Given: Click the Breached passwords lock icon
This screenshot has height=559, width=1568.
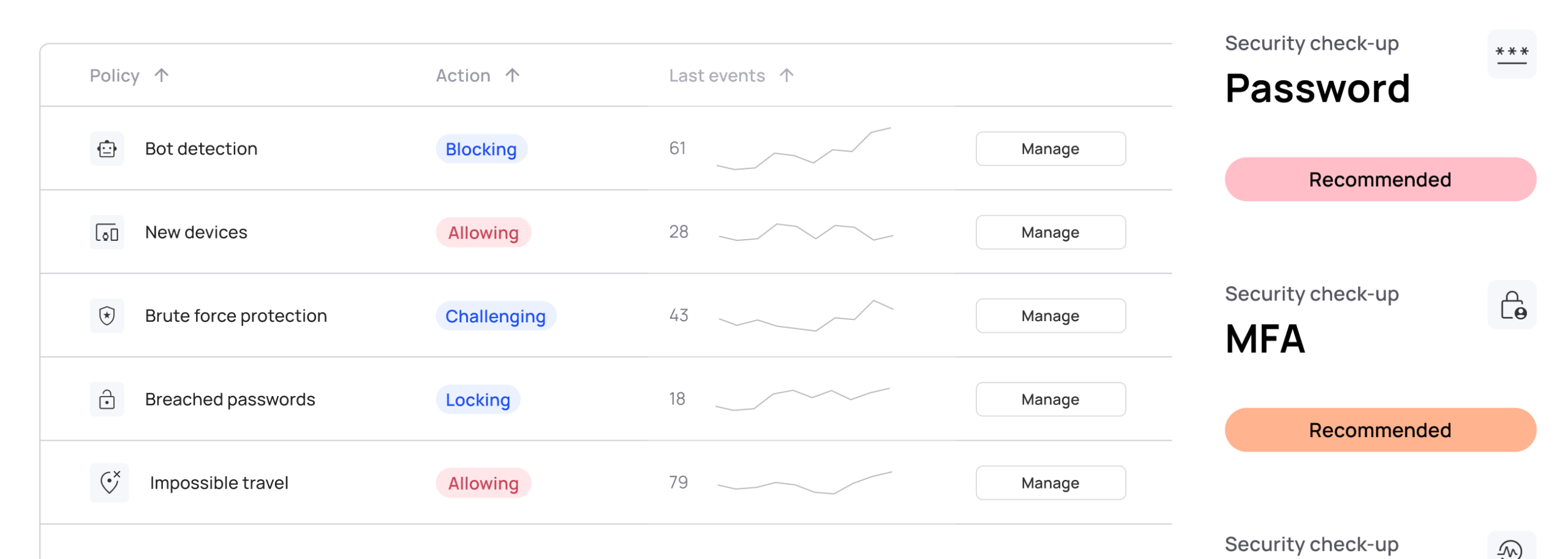Looking at the screenshot, I should tap(107, 400).
